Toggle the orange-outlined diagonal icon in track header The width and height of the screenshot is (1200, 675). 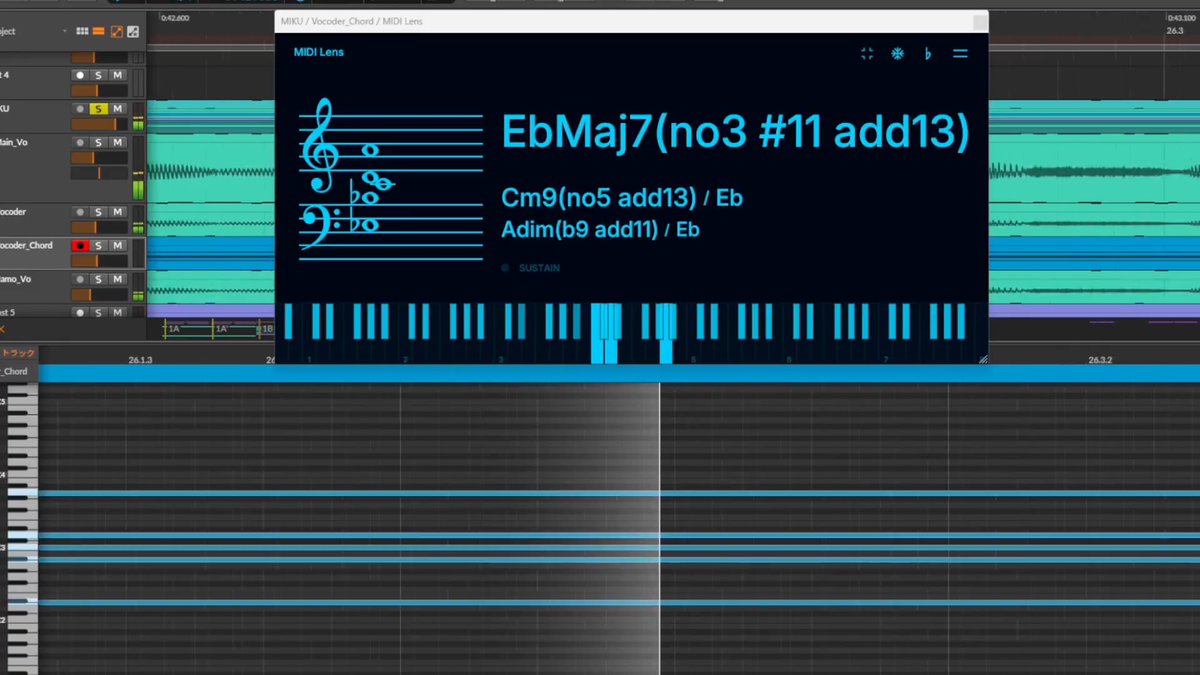tap(116, 32)
